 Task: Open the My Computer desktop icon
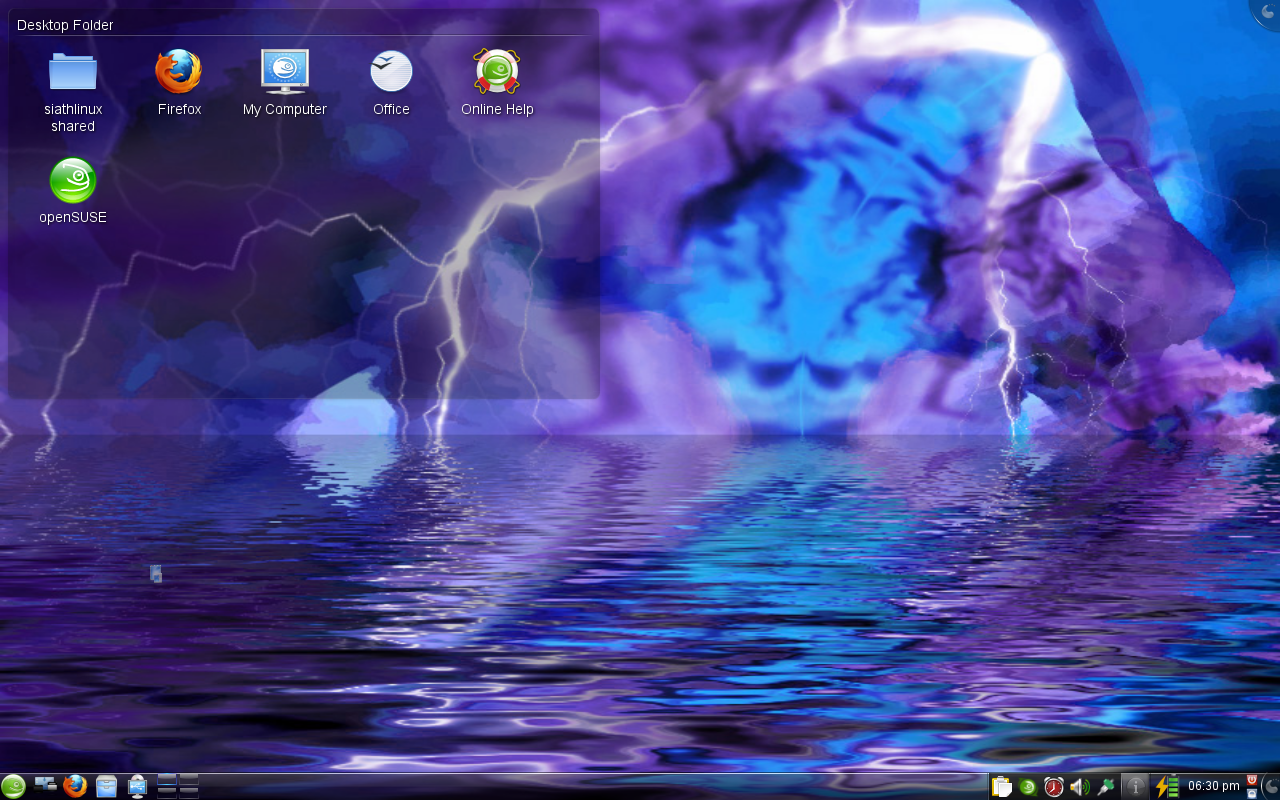(x=285, y=84)
